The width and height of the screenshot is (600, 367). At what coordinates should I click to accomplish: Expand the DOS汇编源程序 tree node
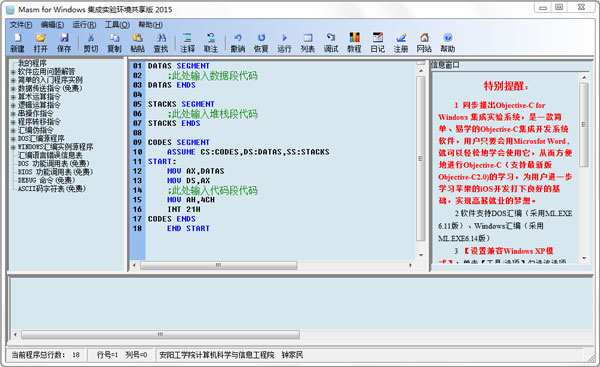click(13, 139)
